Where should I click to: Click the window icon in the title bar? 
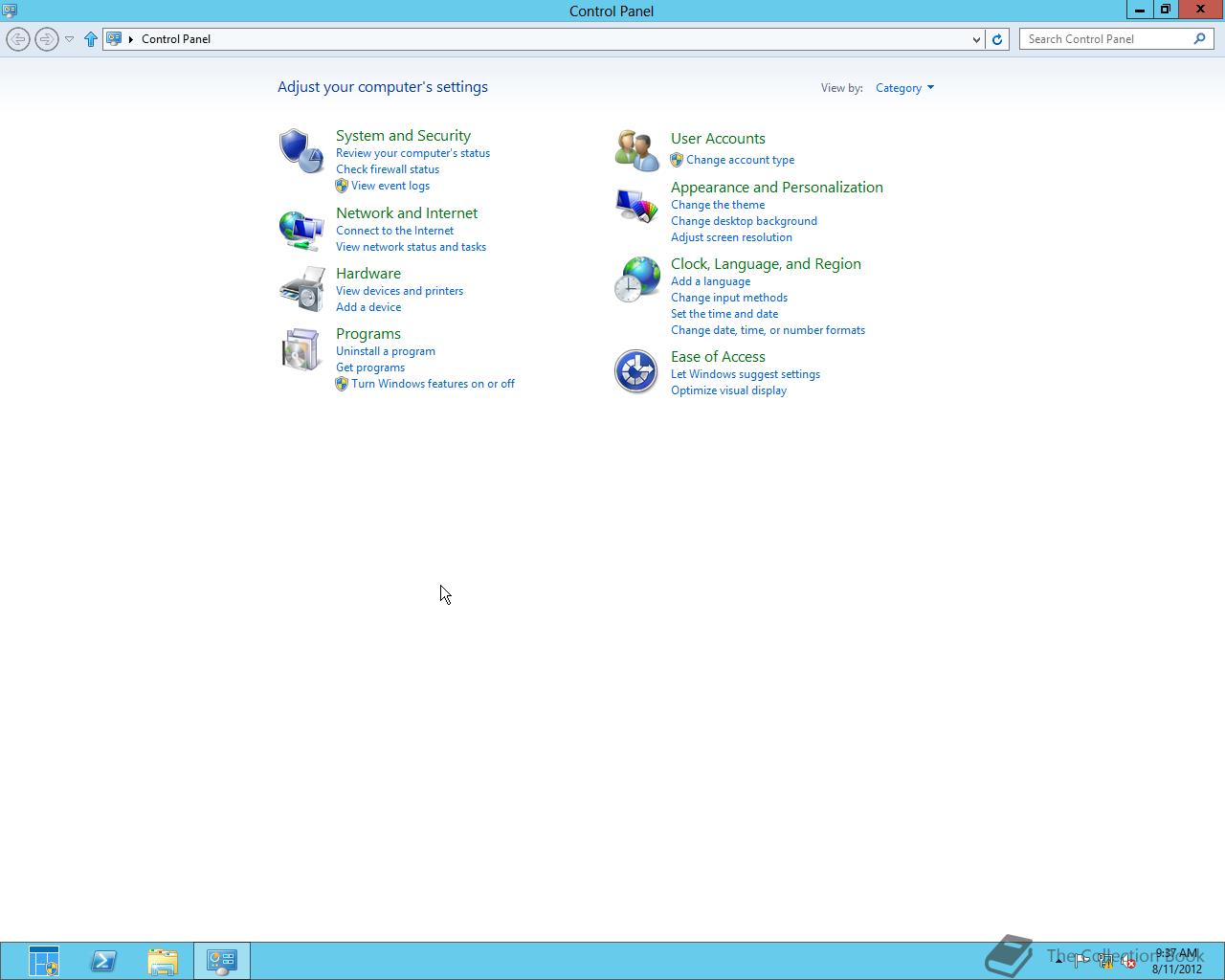(10, 11)
